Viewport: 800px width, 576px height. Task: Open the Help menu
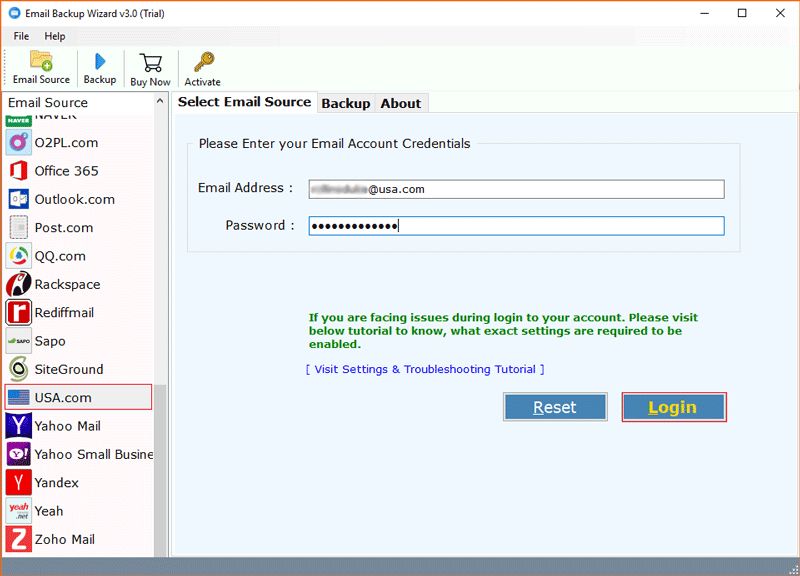[x=55, y=36]
